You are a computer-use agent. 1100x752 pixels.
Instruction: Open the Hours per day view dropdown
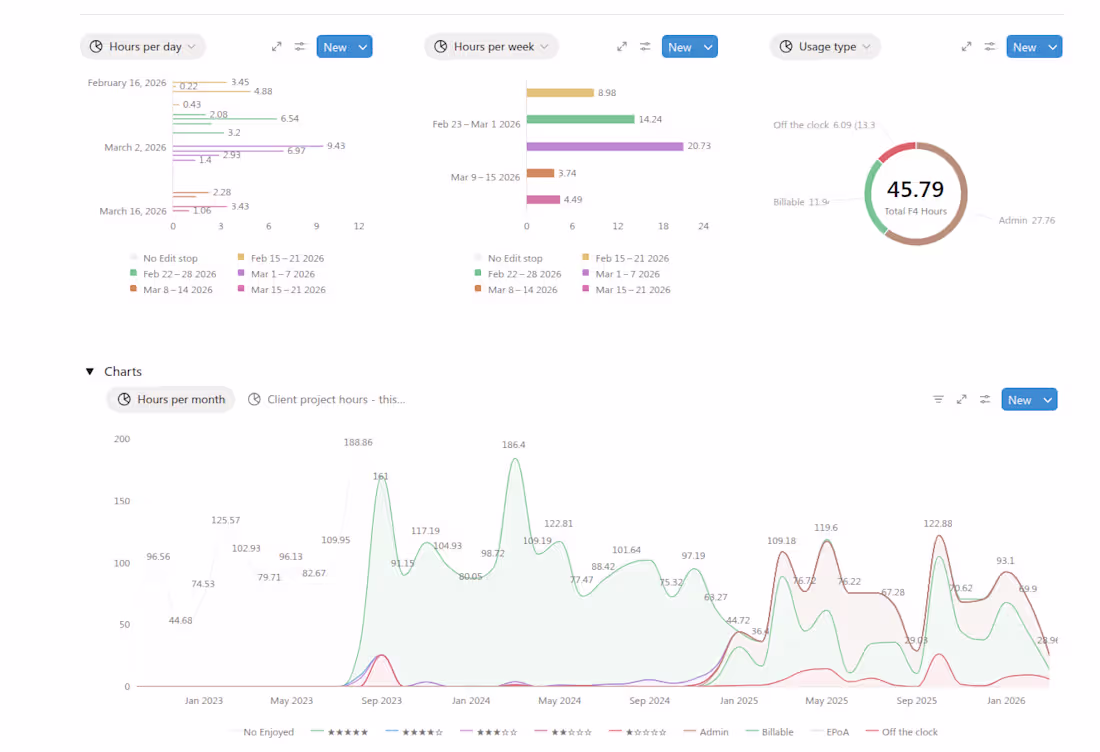pos(143,47)
